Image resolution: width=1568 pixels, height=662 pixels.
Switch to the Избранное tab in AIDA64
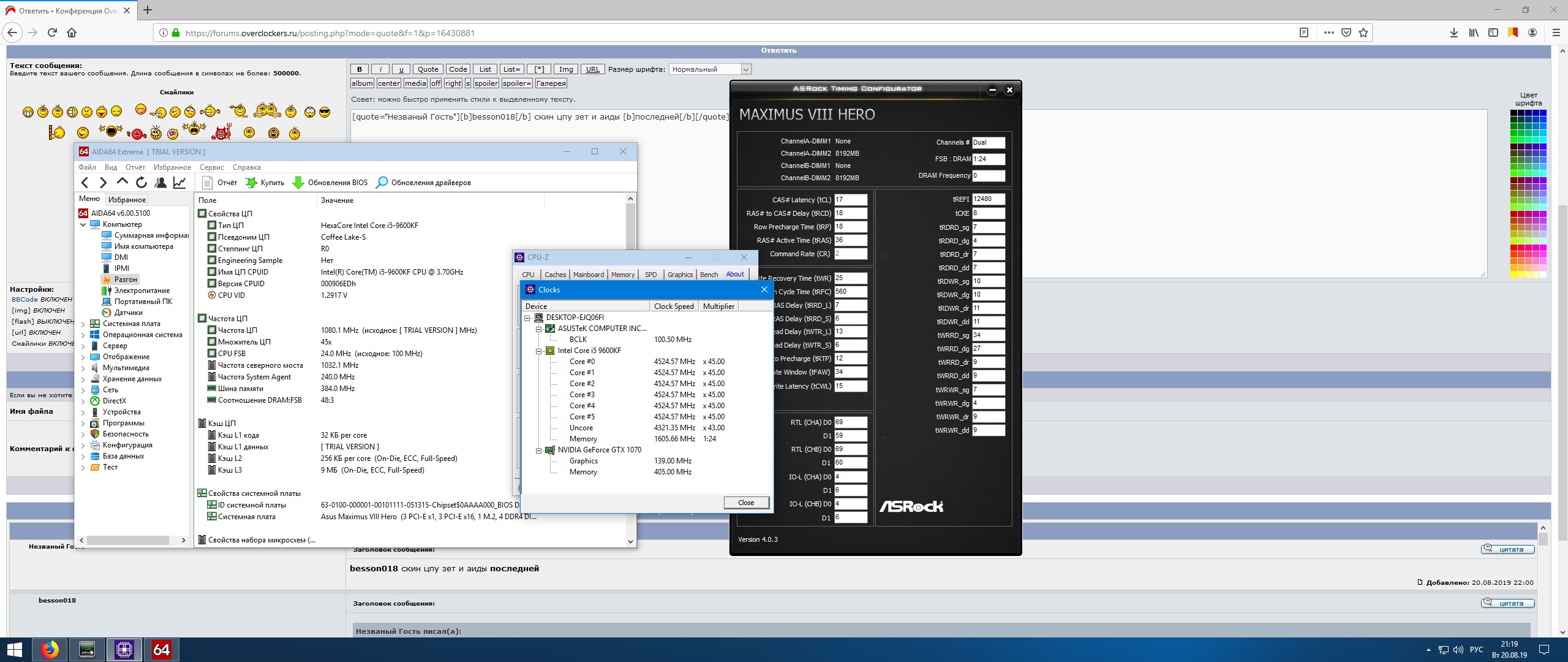coord(127,199)
